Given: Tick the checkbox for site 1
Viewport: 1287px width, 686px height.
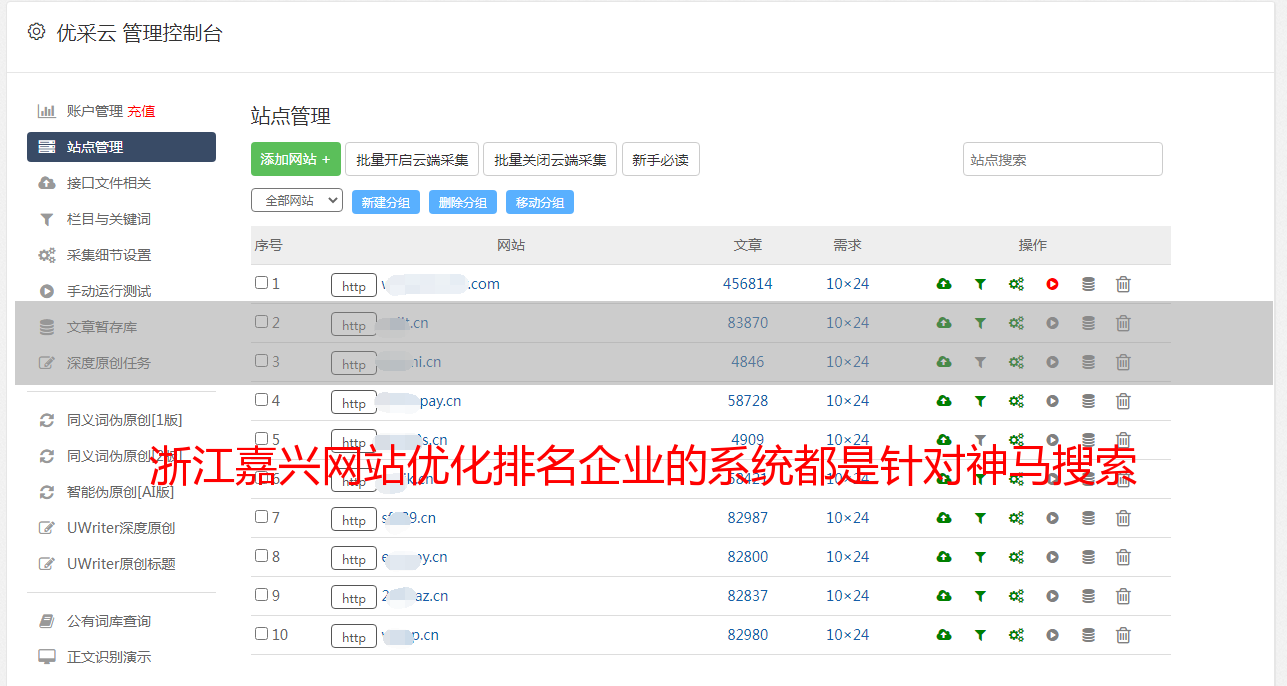Looking at the screenshot, I should [x=261, y=283].
